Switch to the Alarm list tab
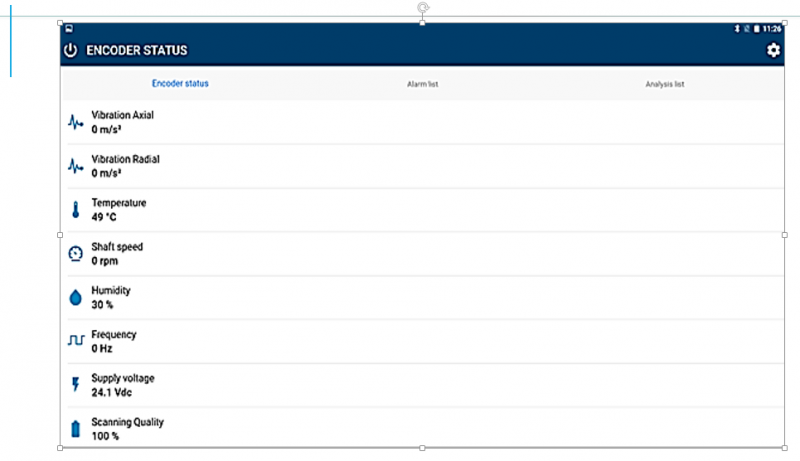The width and height of the screenshot is (800, 461). pos(422,84)
